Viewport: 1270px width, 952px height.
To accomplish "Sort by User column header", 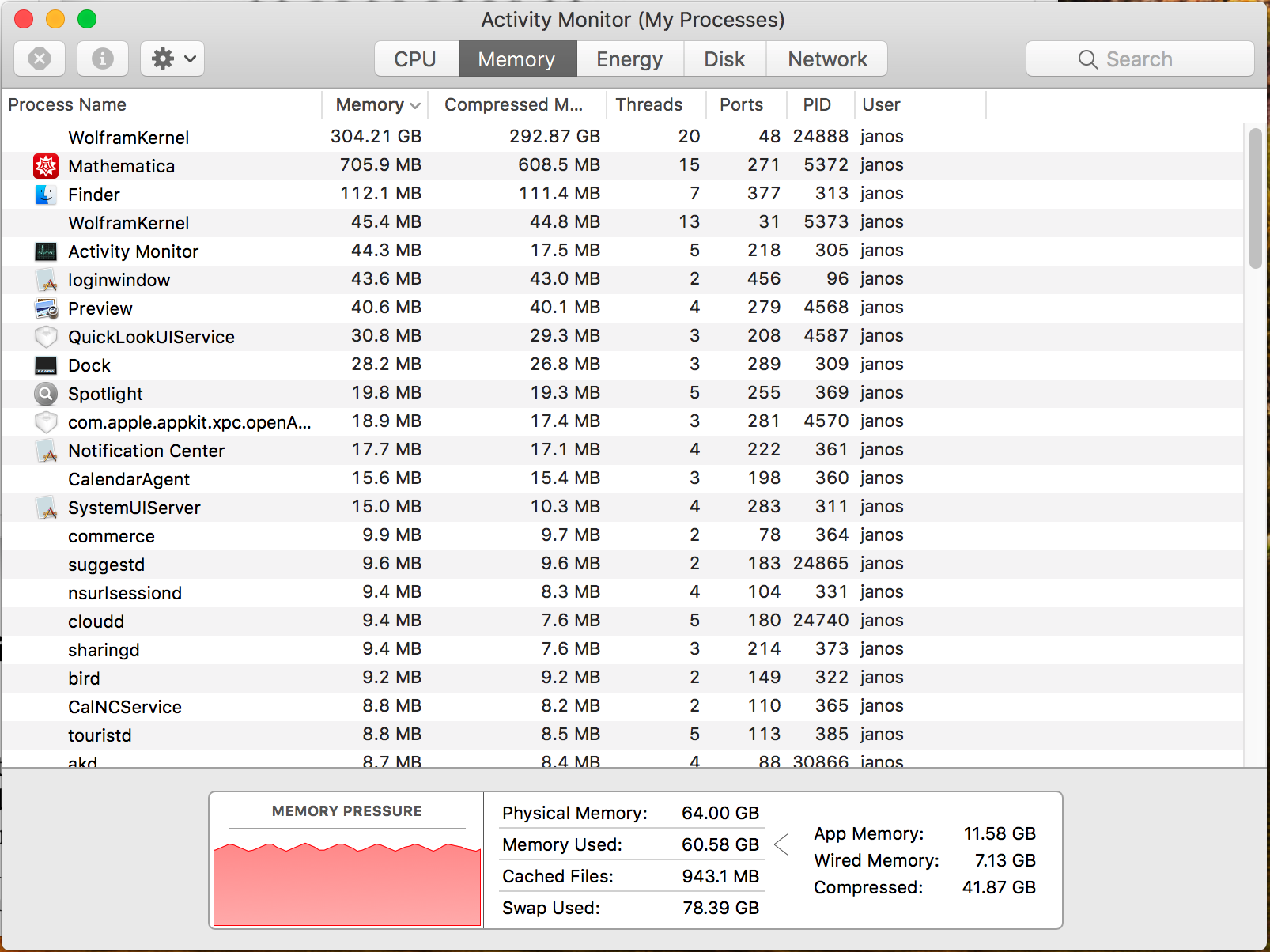I will [x=920, y=104].
